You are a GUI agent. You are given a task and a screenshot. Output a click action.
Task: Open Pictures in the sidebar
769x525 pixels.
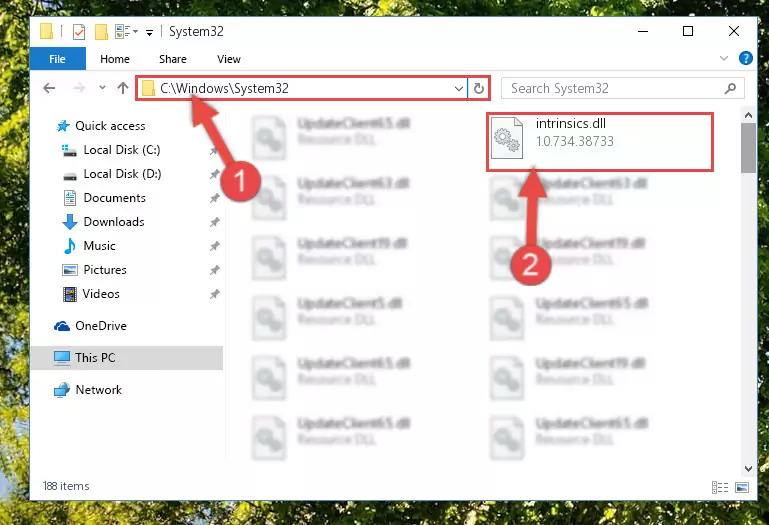click(x=105, y=270)
